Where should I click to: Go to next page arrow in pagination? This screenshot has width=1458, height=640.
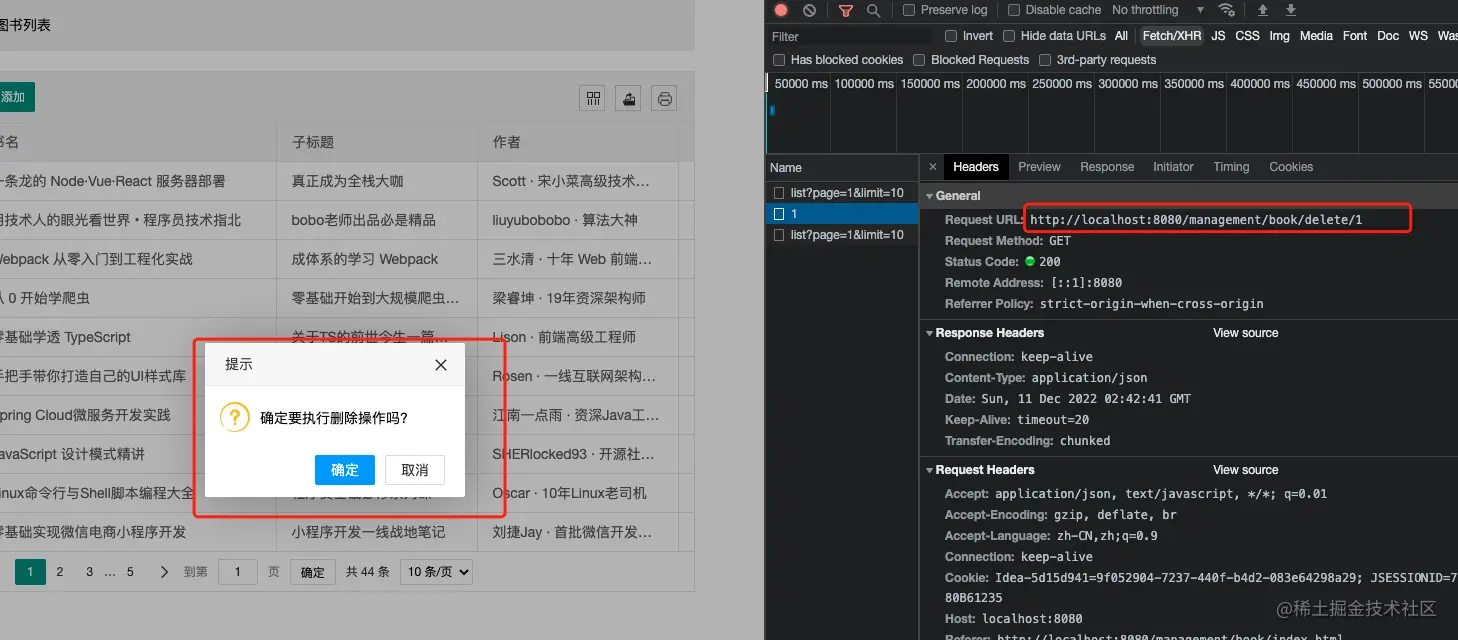click(x=164, y=572)
